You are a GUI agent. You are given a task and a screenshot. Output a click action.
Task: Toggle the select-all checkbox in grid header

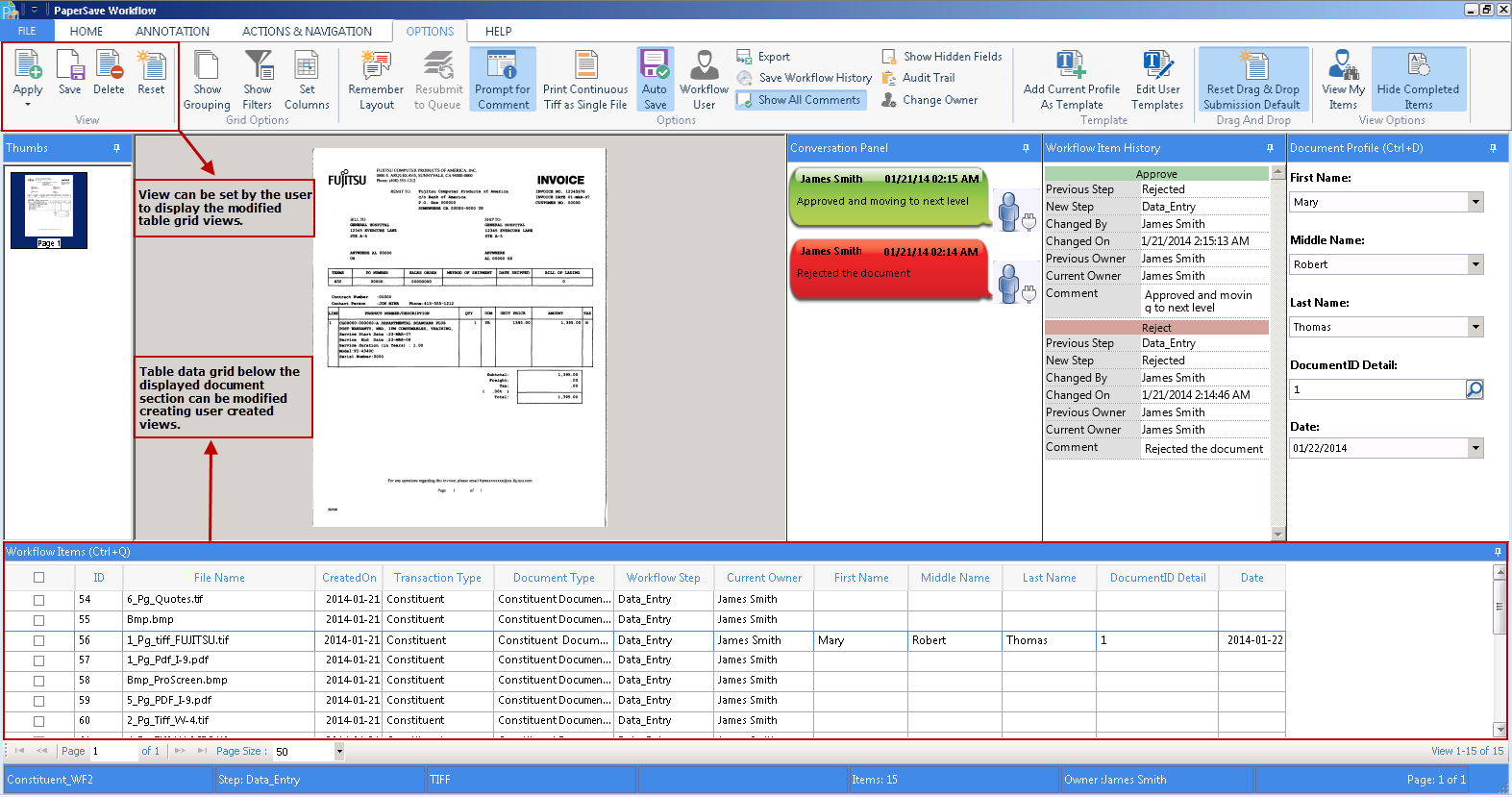38,578
